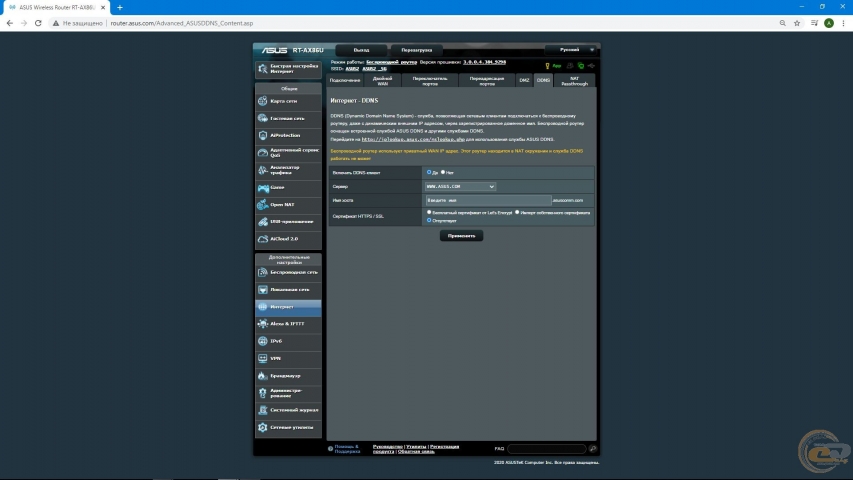Open Alexa & IFTTT sidebar item
The width and height of the screenshot is (853, 480).
click(288, 324)
